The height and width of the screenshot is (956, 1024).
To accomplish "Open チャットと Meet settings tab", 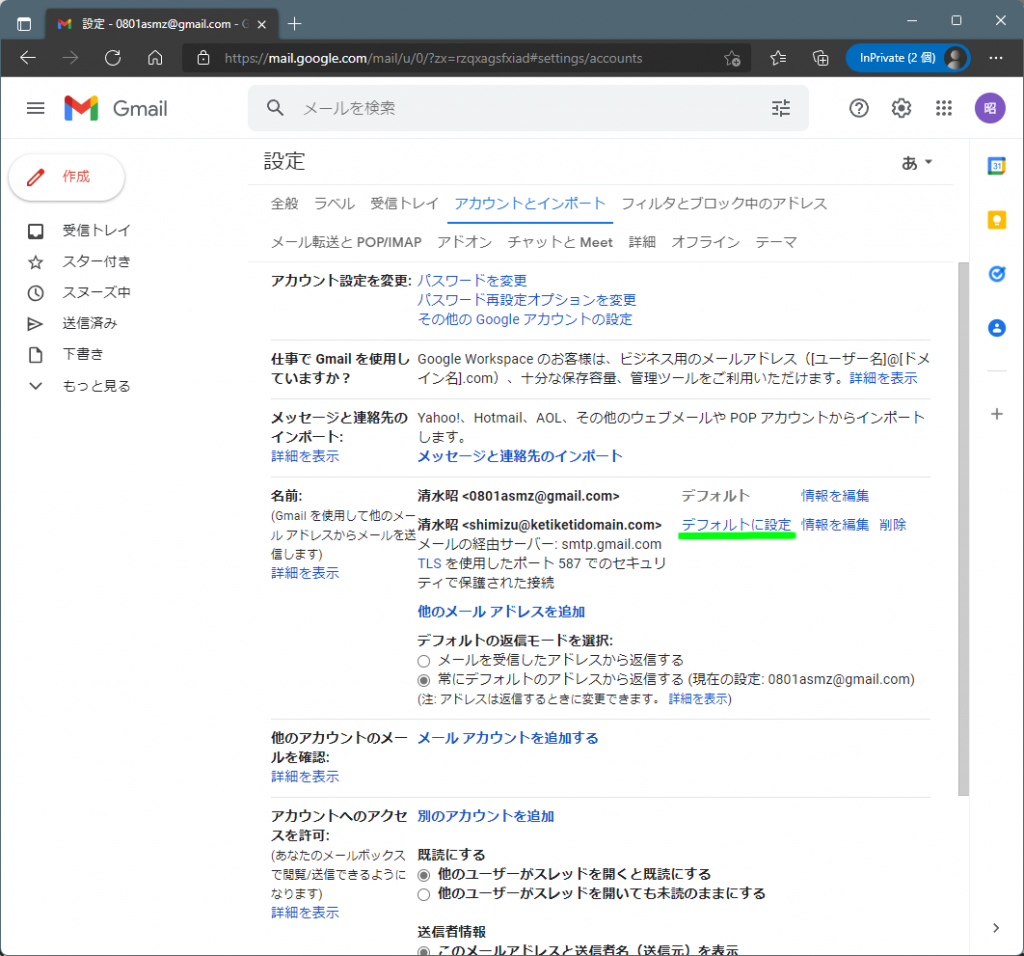I will (x=560, y=242).
